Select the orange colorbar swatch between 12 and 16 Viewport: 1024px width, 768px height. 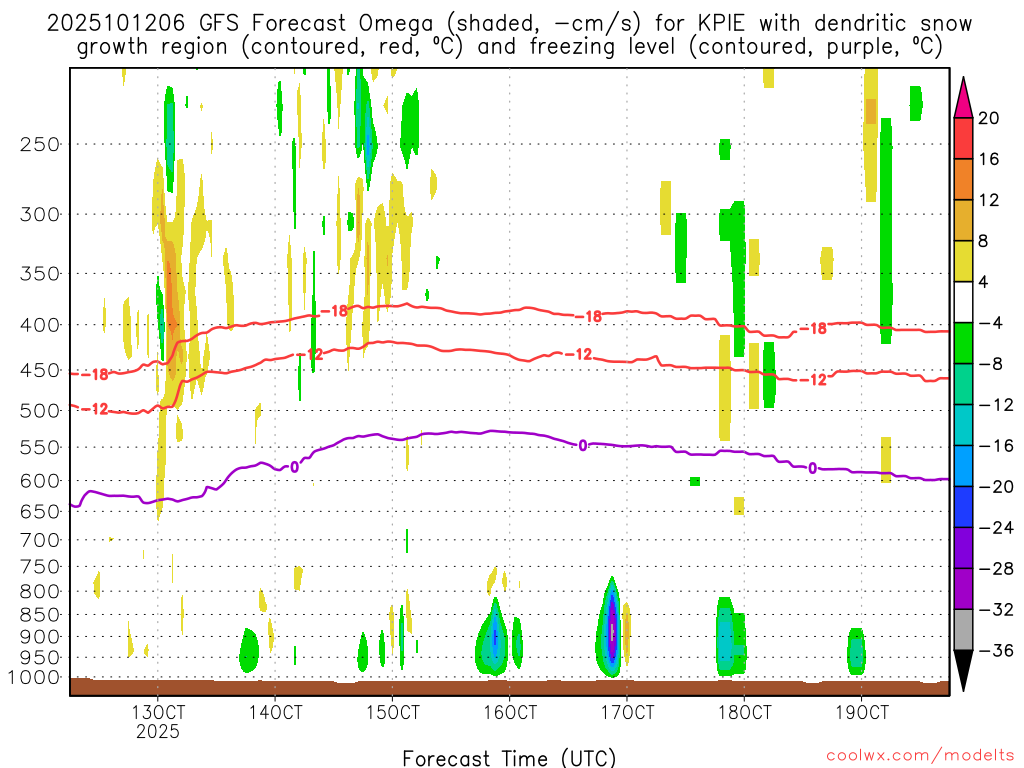pos(964,179)
